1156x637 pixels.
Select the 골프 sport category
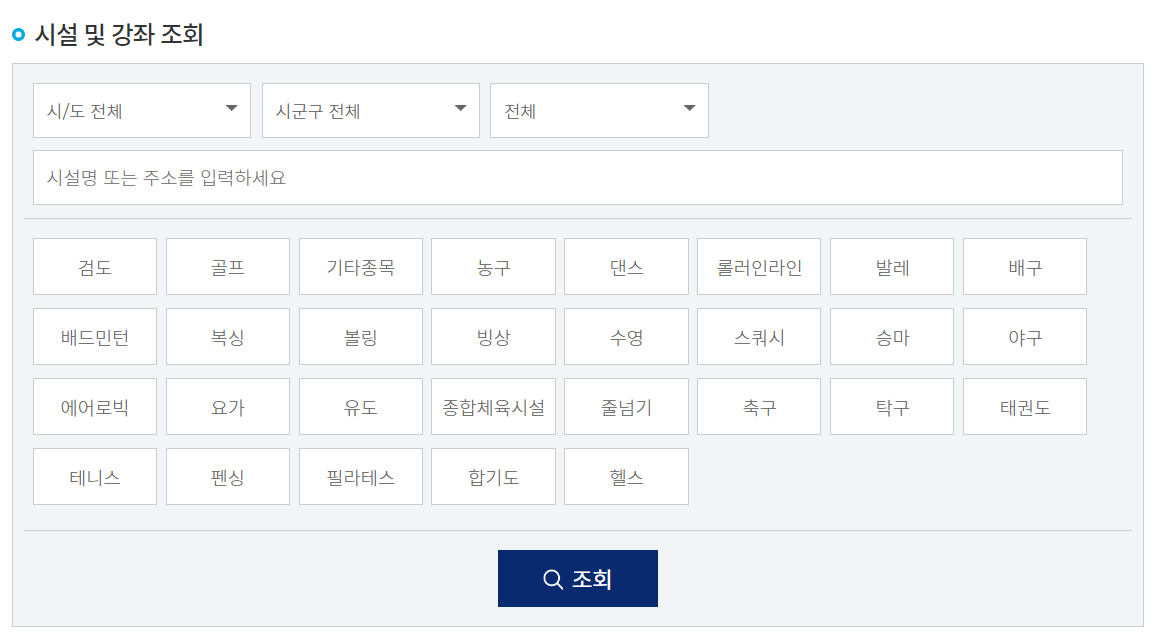click(x=227, y=266)
